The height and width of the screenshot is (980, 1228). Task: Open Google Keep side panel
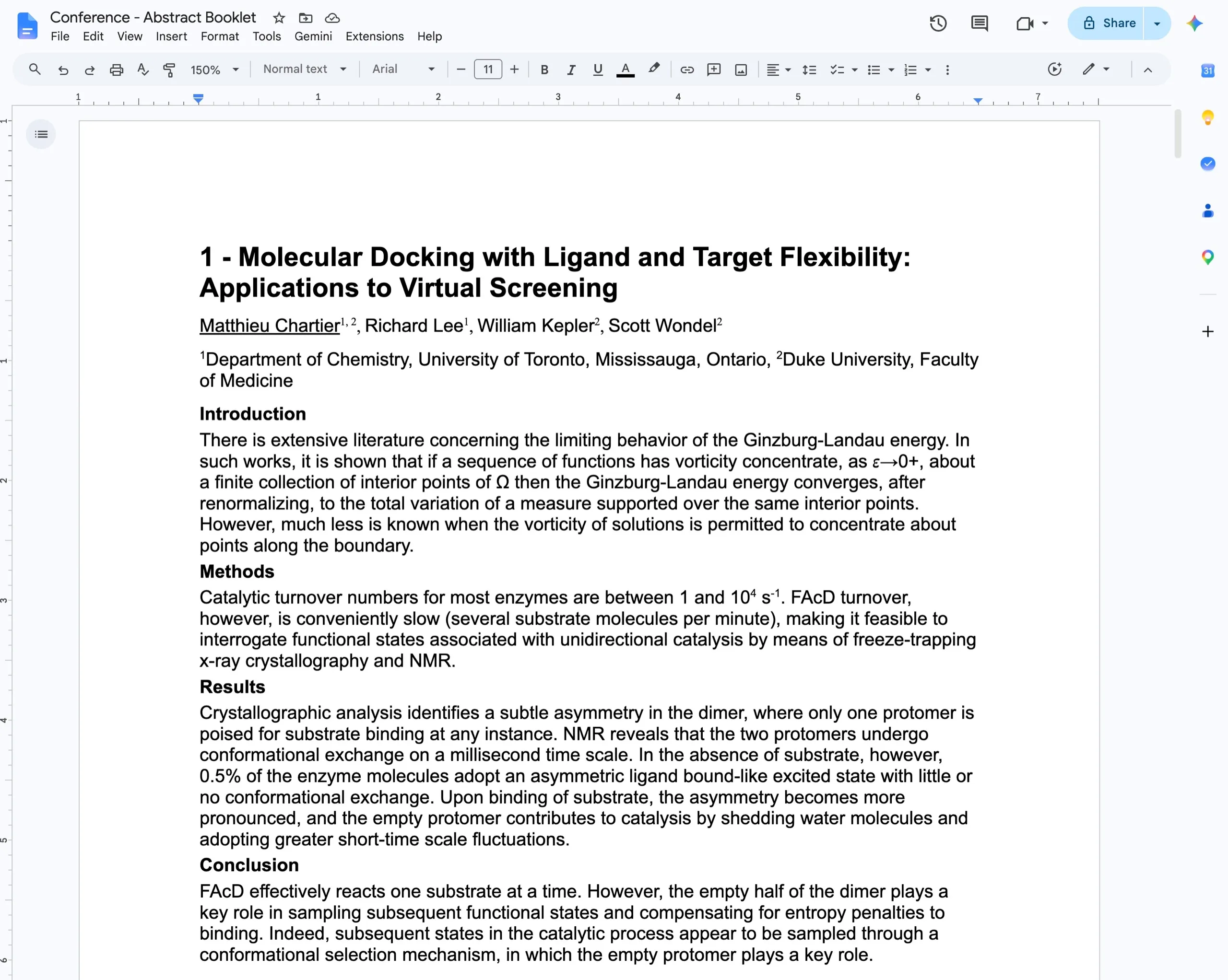click(1207, 118)
